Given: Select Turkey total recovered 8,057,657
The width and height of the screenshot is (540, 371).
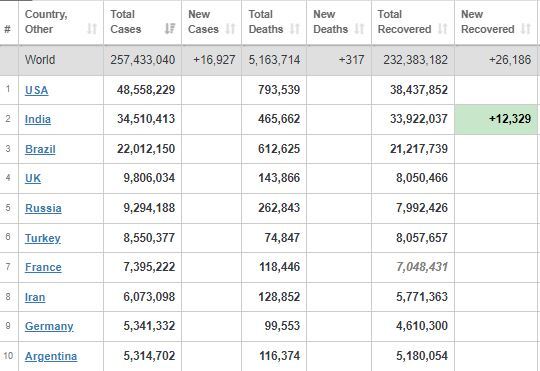Looking at the screenshot, I should (x=422, y=238).
